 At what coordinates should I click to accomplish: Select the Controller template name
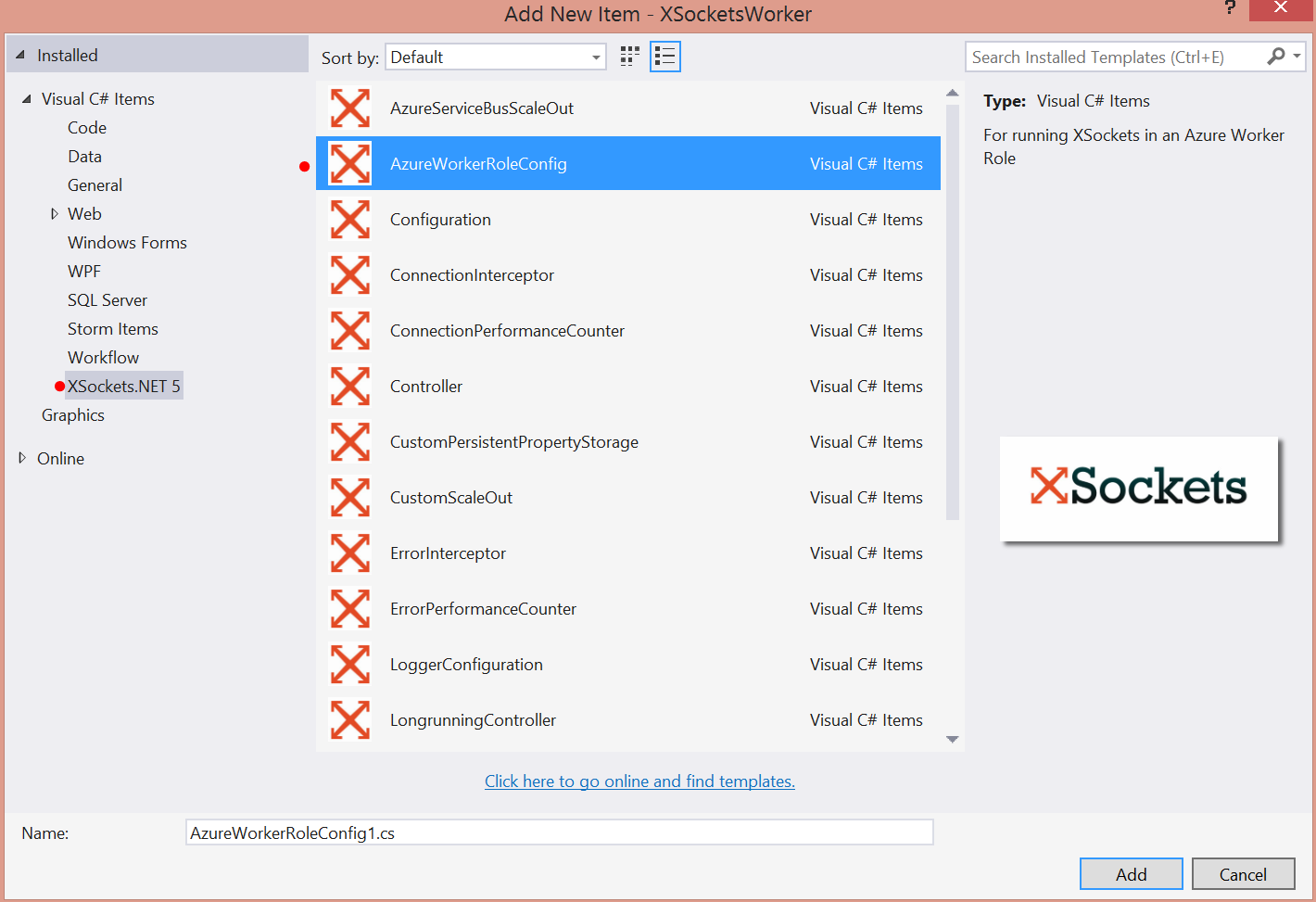pos(426,387)
